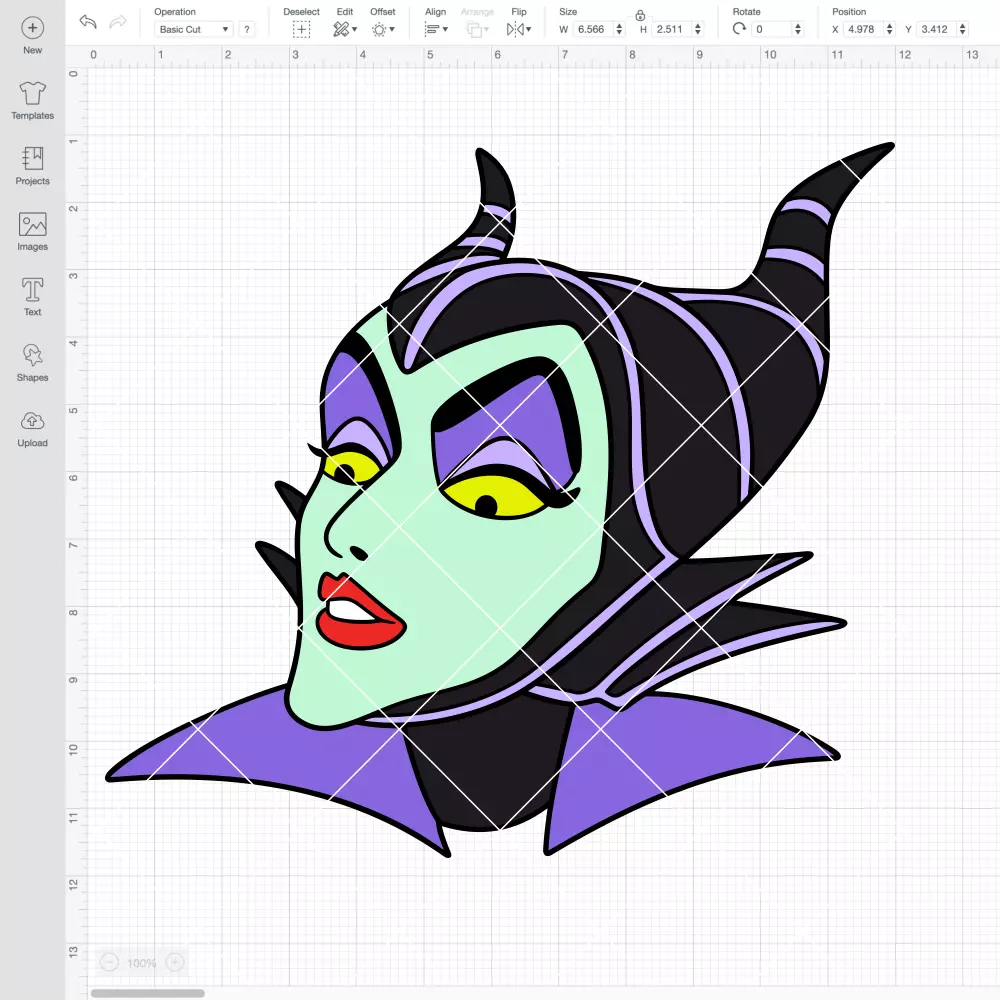Click the Height input field
Viewport: 1000px width, 1000px height.
(672, 29)
